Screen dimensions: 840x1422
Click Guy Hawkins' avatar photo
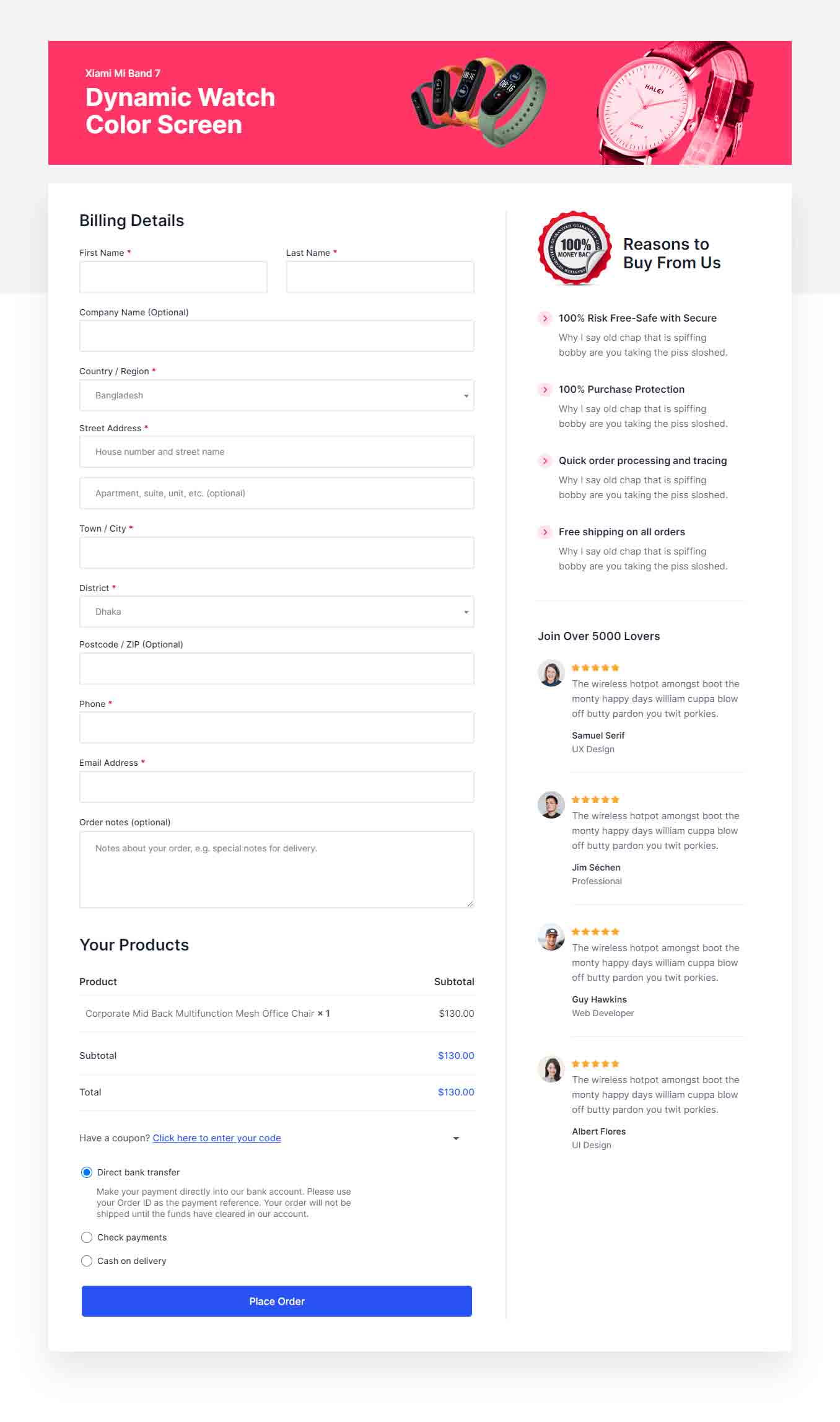tap(551, 937)
